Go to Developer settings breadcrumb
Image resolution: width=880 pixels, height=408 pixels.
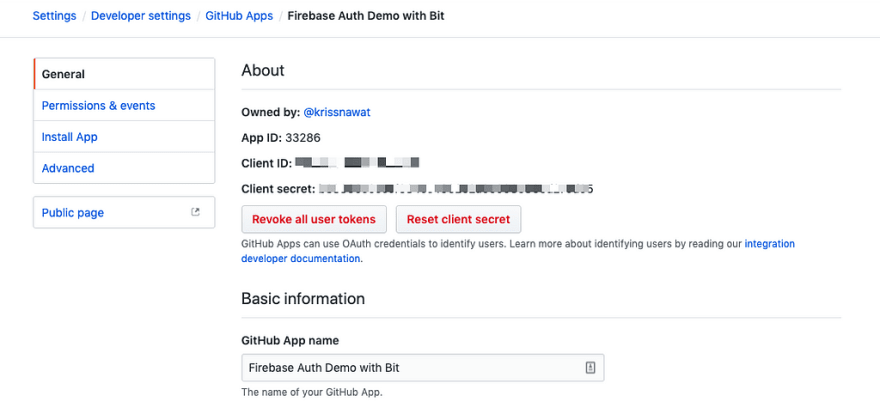(141, 16)
